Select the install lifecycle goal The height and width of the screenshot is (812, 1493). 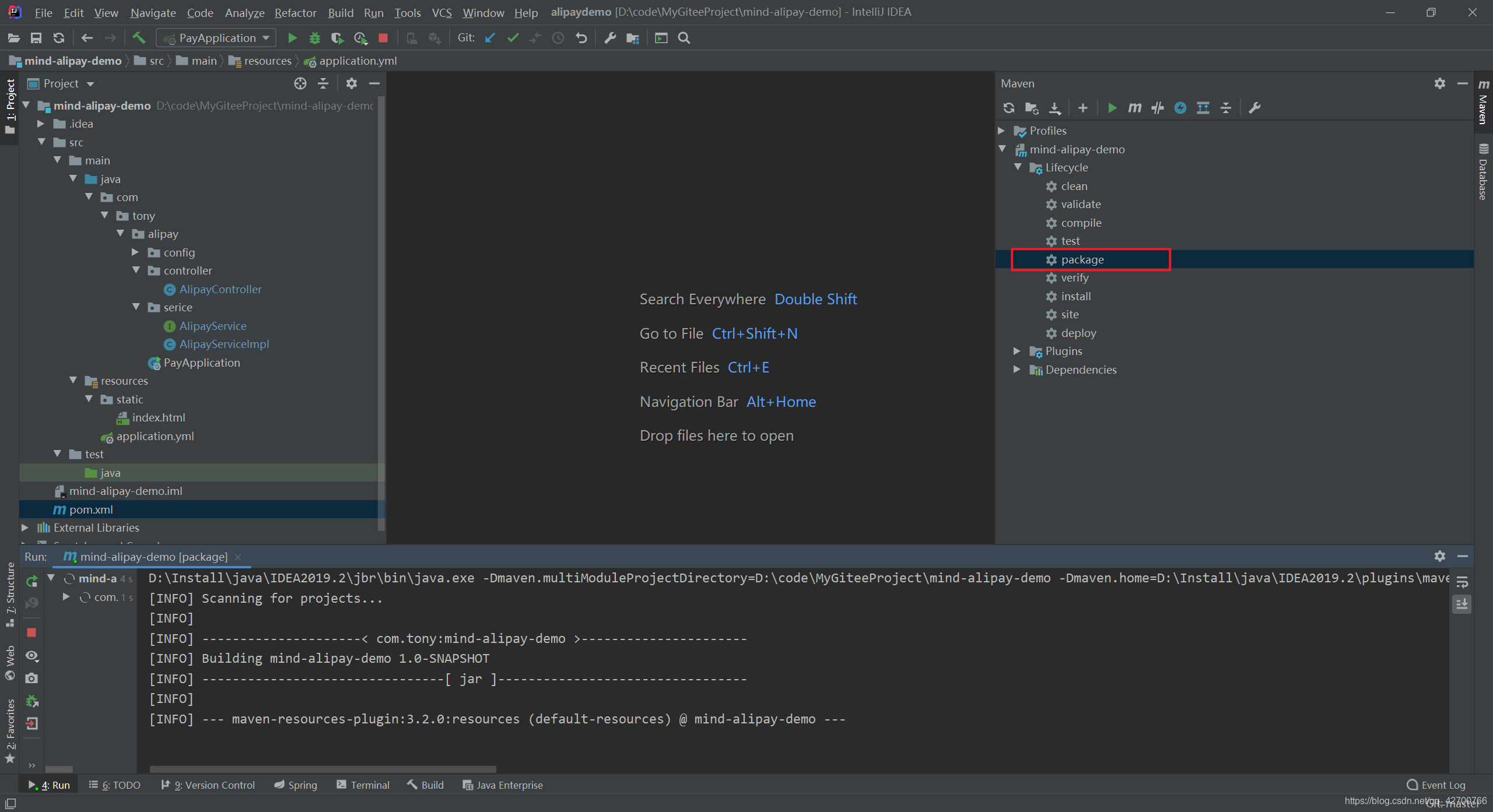click(x=1076, y=296)
